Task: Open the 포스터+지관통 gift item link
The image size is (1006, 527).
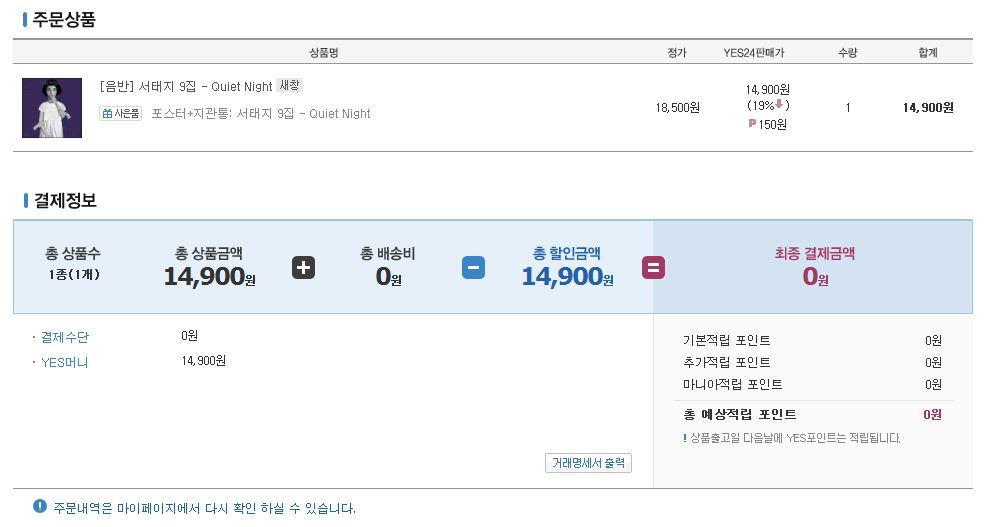Action: (x=260, y=114)
